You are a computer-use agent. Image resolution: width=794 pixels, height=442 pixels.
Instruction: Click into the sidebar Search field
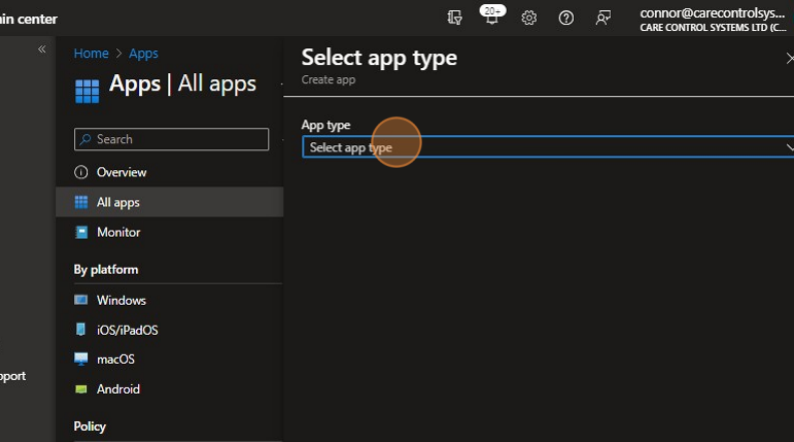(171, 139)
